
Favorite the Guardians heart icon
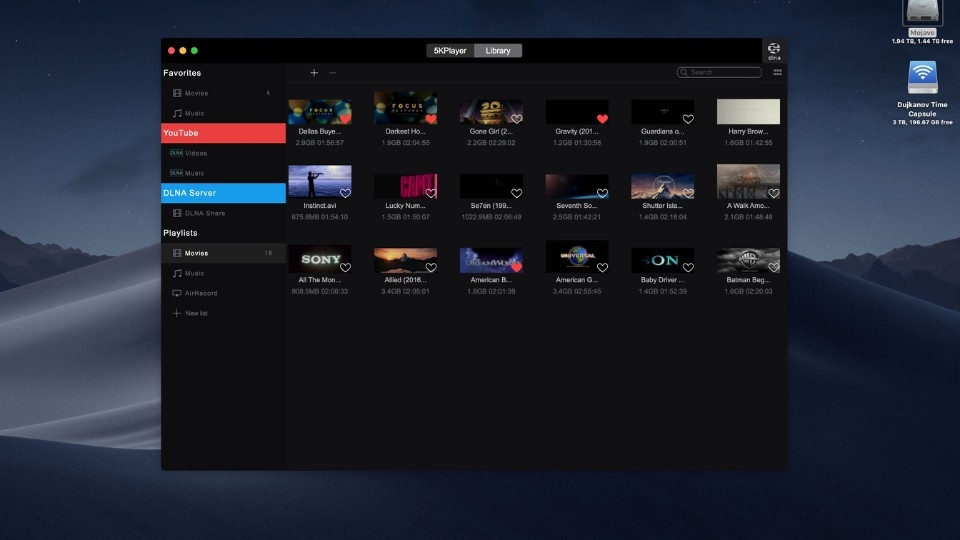pyautogui.click(x=688, y=119)
